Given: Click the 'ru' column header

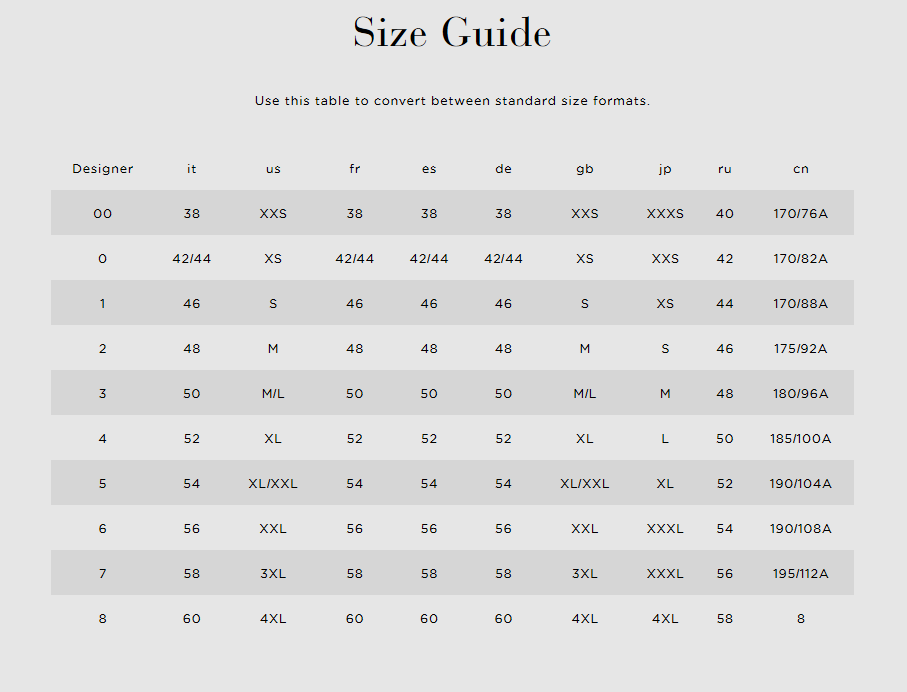Looking at the screenshot, I should coord(725,169).
